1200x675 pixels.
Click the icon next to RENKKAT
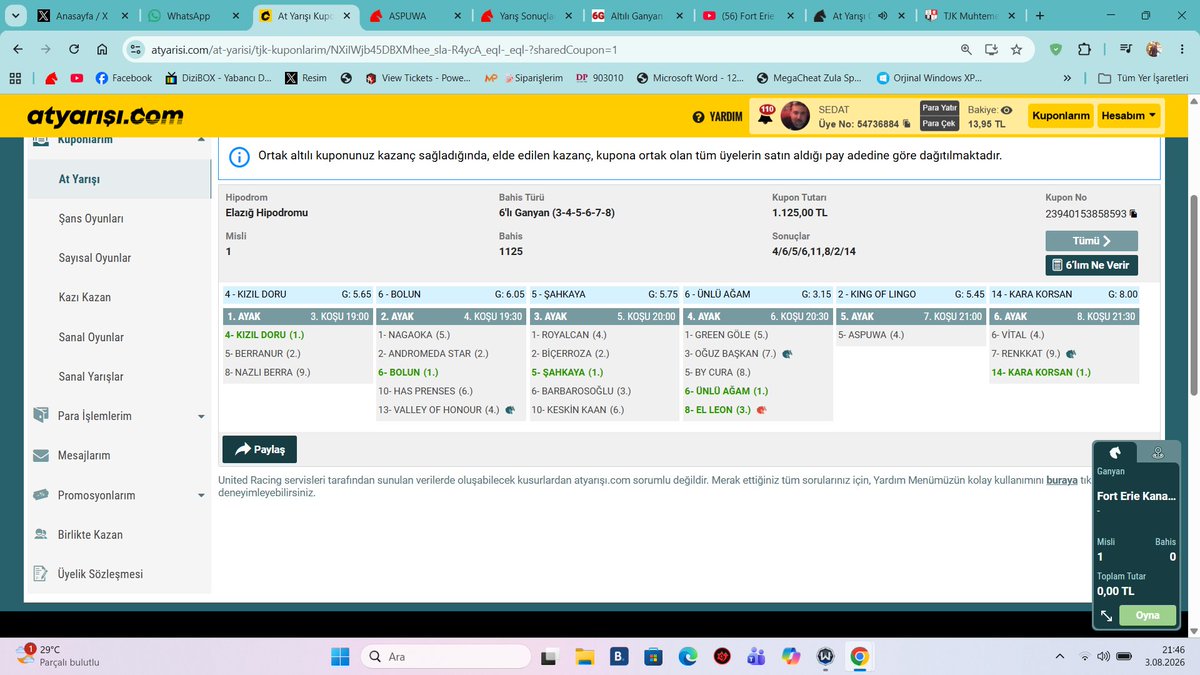(1071, 354)
